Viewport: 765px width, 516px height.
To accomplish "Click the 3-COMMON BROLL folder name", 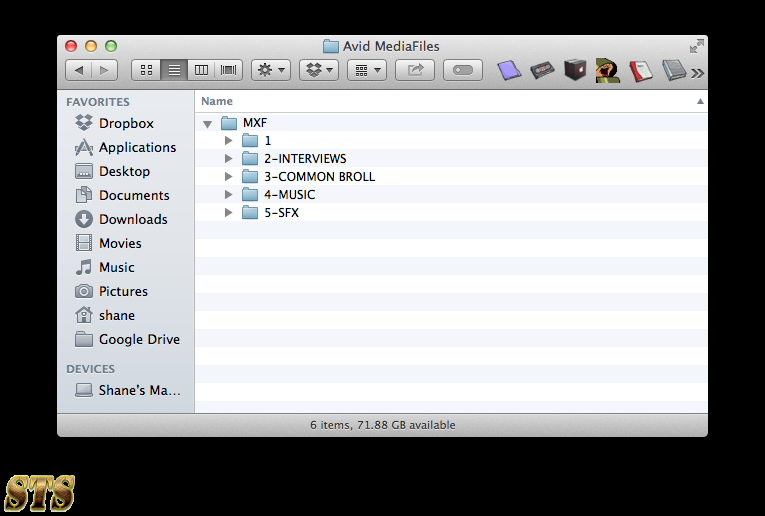I will [x=320, y=177].
